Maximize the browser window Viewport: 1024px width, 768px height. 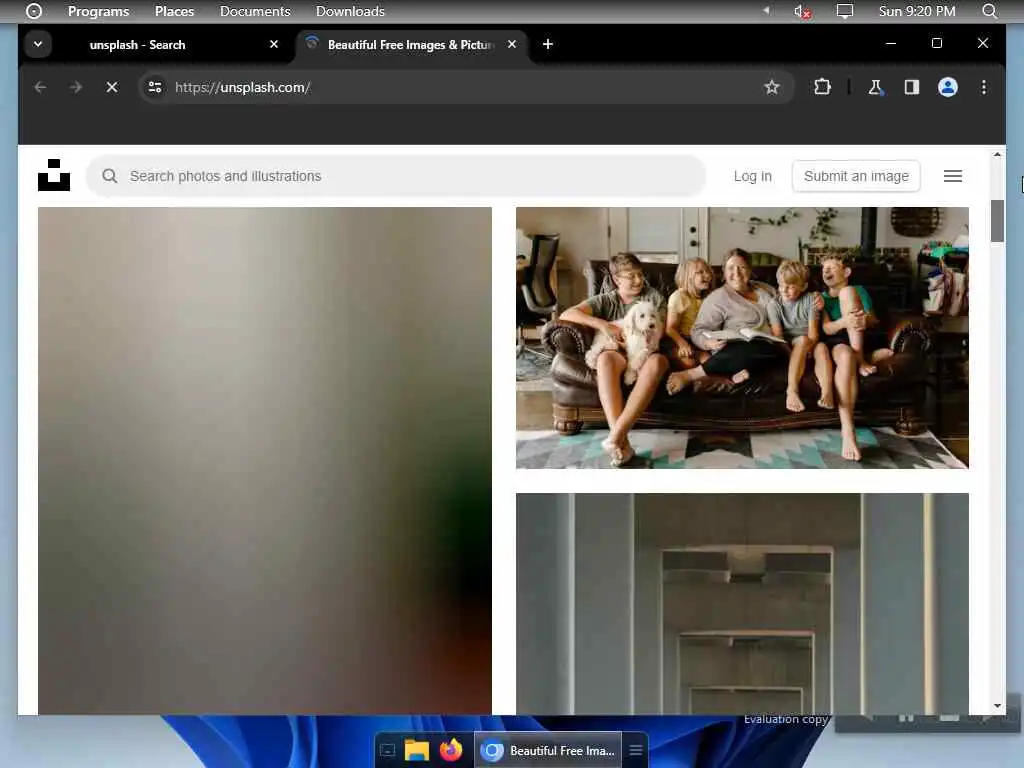point(936,43)
